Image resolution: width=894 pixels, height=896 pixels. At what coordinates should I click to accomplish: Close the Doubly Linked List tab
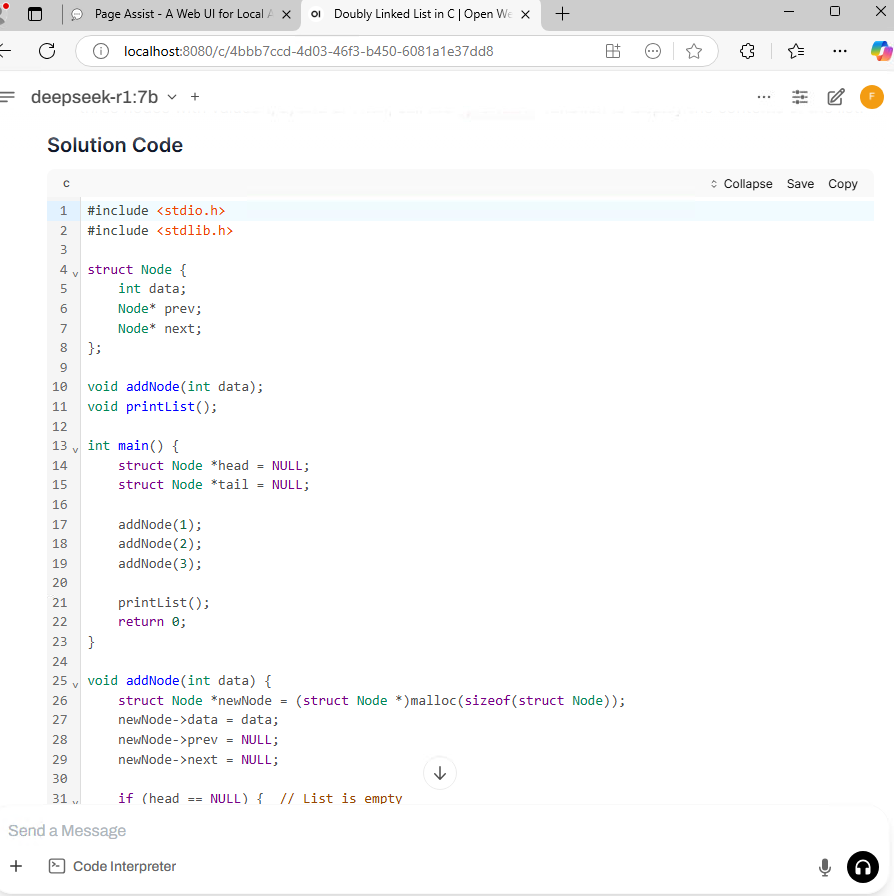click(x=526, y=14)
